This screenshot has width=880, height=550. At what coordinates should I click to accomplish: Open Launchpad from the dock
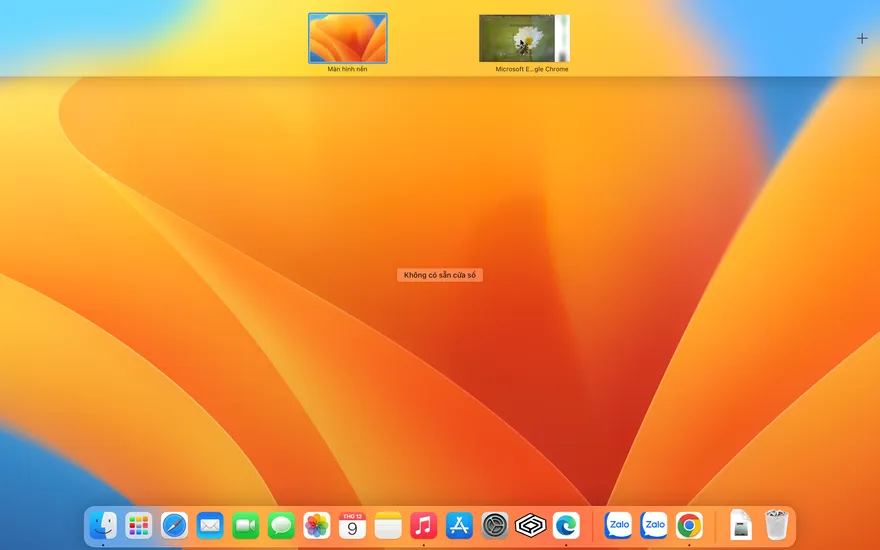pyautogui.click(x=139, y=526)
